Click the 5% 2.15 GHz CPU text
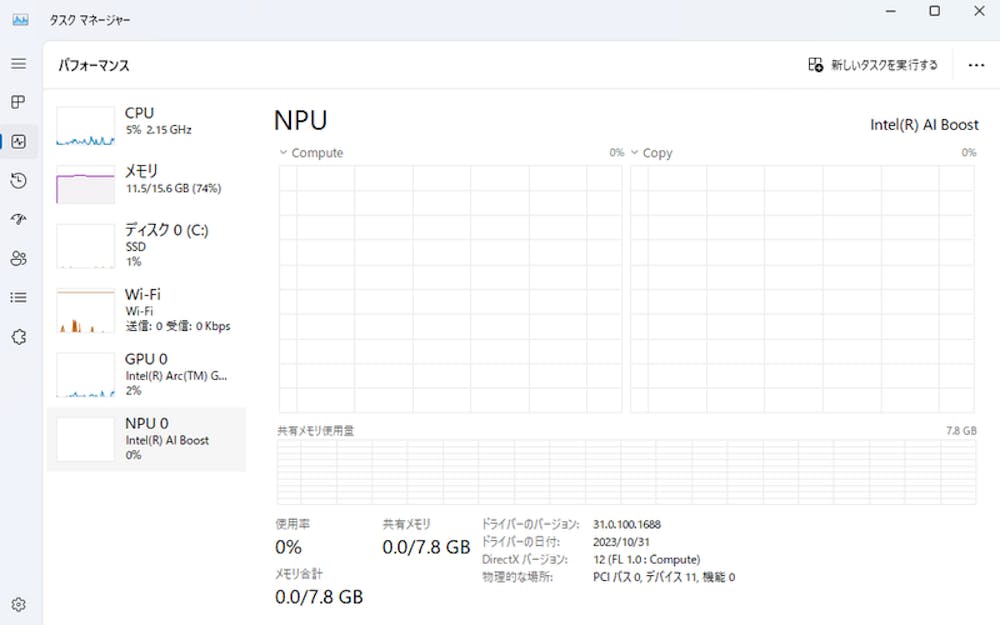The height and width of the screenshot is (625, 1000). coord(158,130)
